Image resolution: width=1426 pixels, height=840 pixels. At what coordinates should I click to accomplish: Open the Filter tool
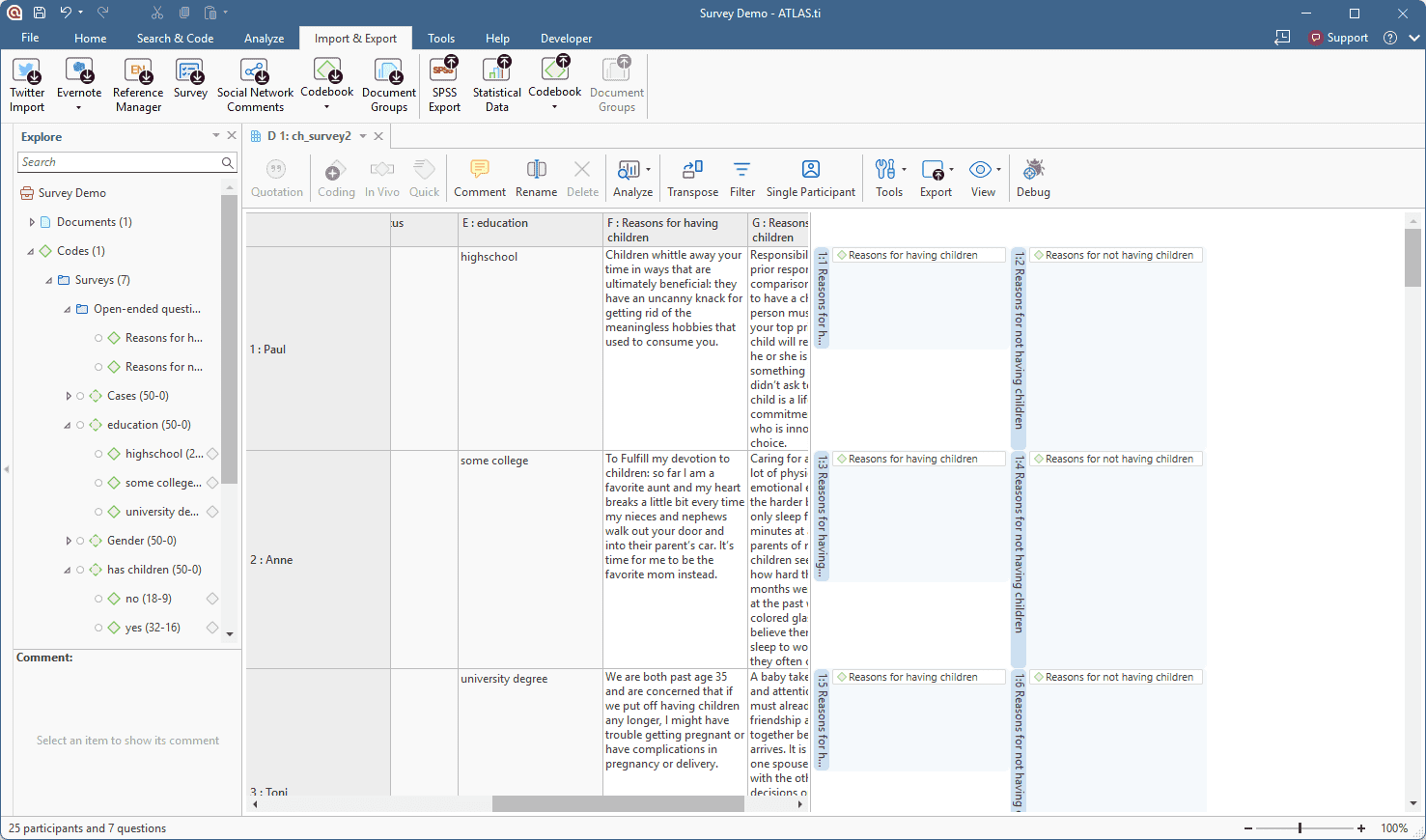742,179
